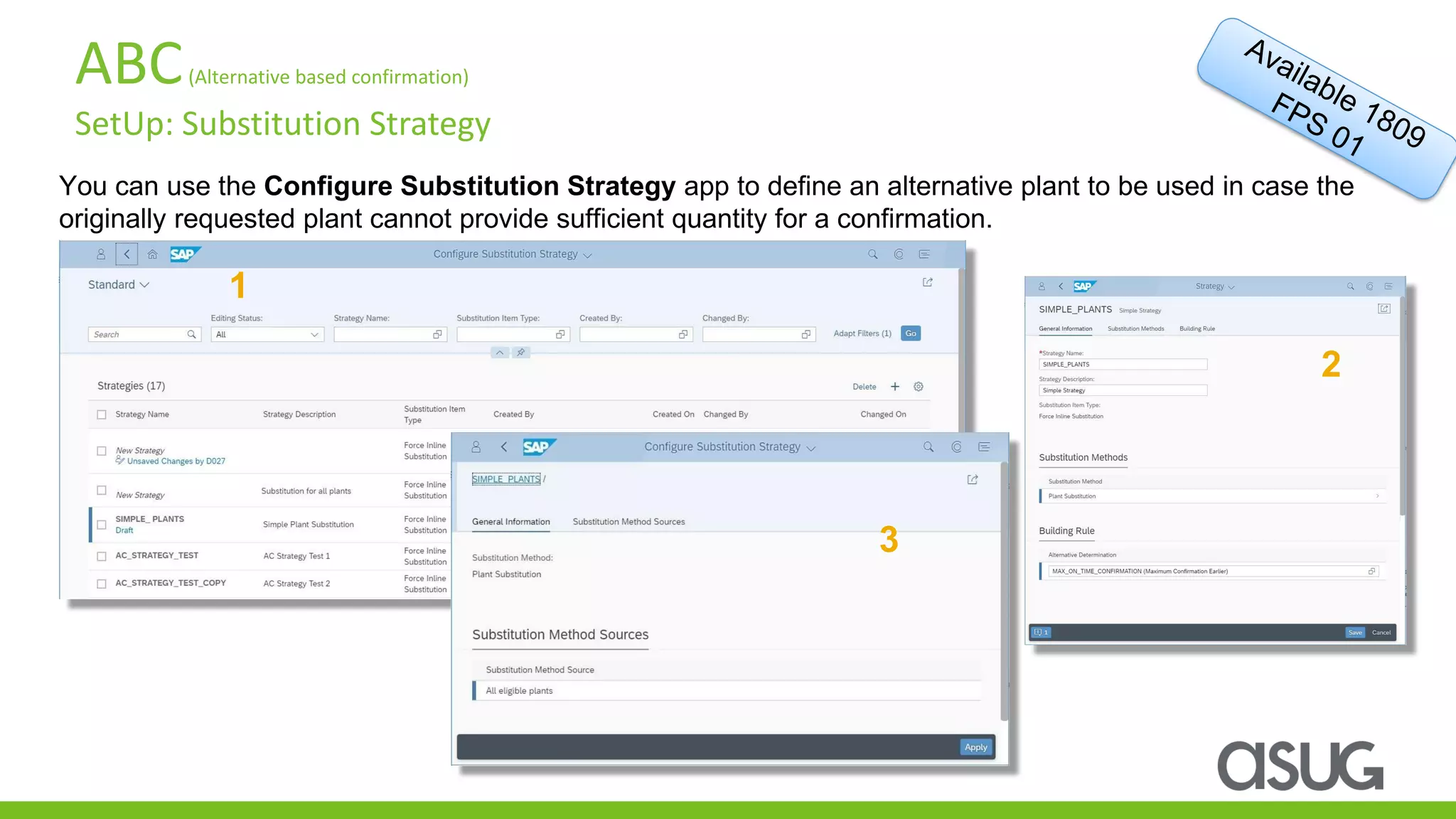
Task: Open messages indicator in Strategy window footer
Action: click(1041, 633)
